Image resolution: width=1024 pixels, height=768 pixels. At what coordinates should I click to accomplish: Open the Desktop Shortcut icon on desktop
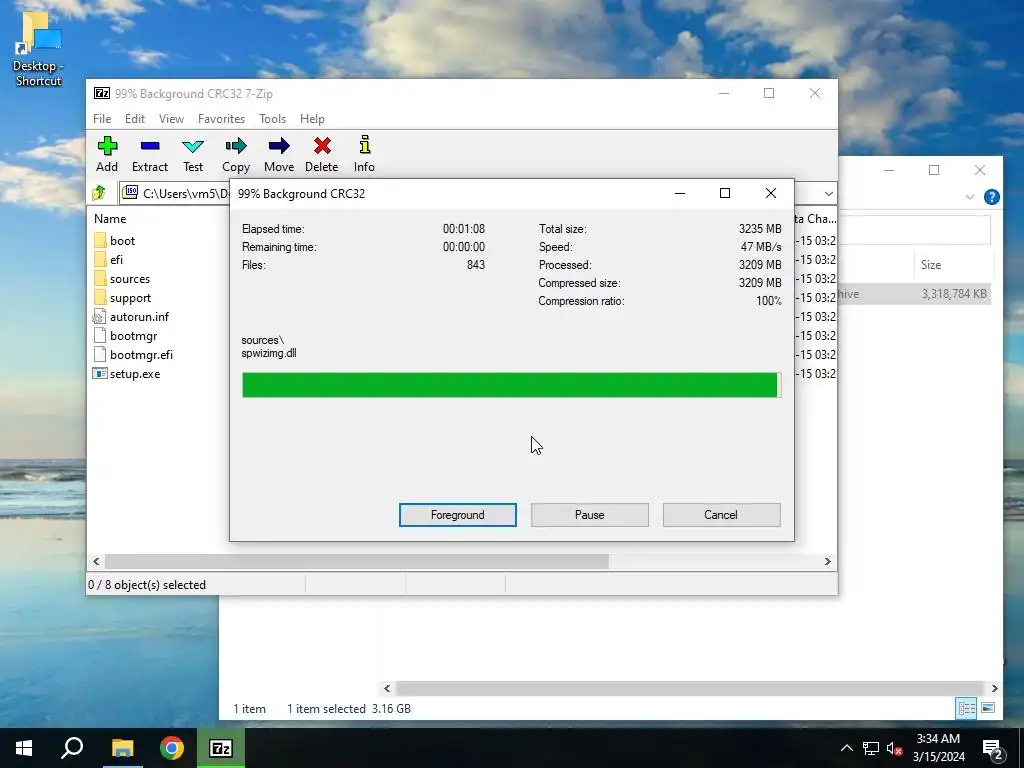pos(39,50)
